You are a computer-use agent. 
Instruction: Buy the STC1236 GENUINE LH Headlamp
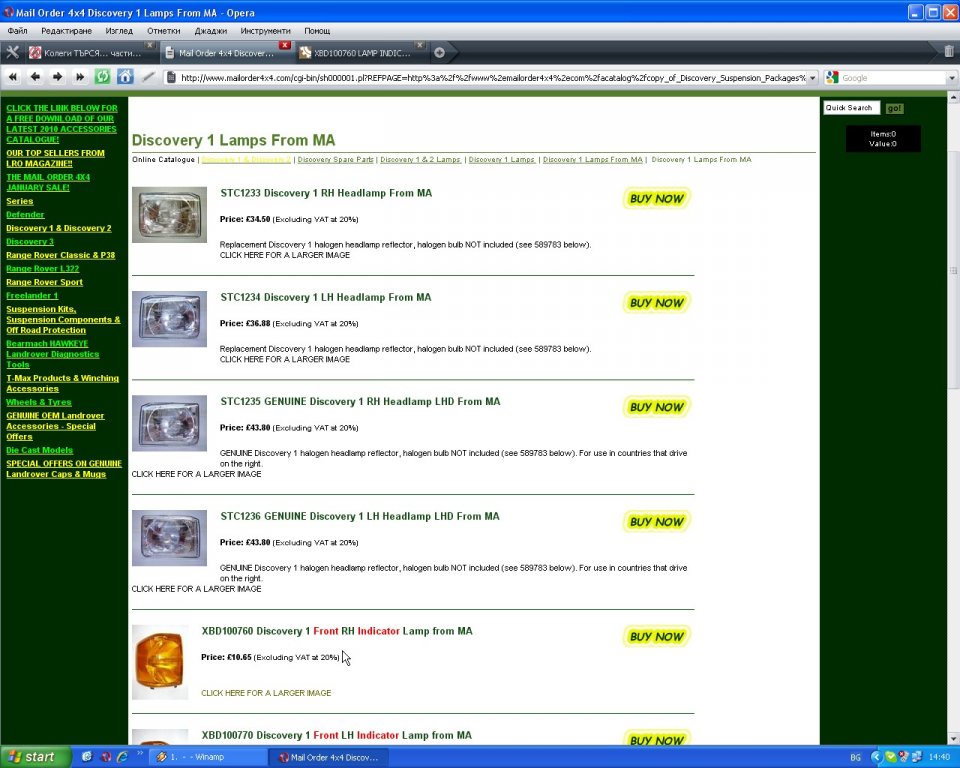[656, 522]
